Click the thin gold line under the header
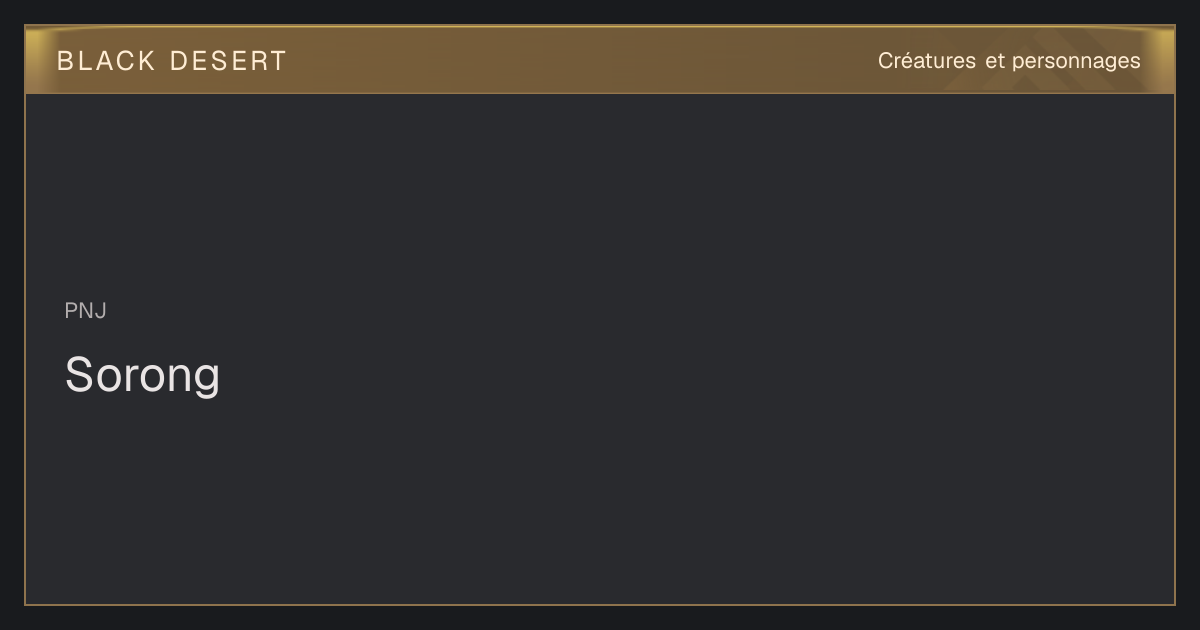This screenshot has height=630, width=1200. tap(600, 93)
